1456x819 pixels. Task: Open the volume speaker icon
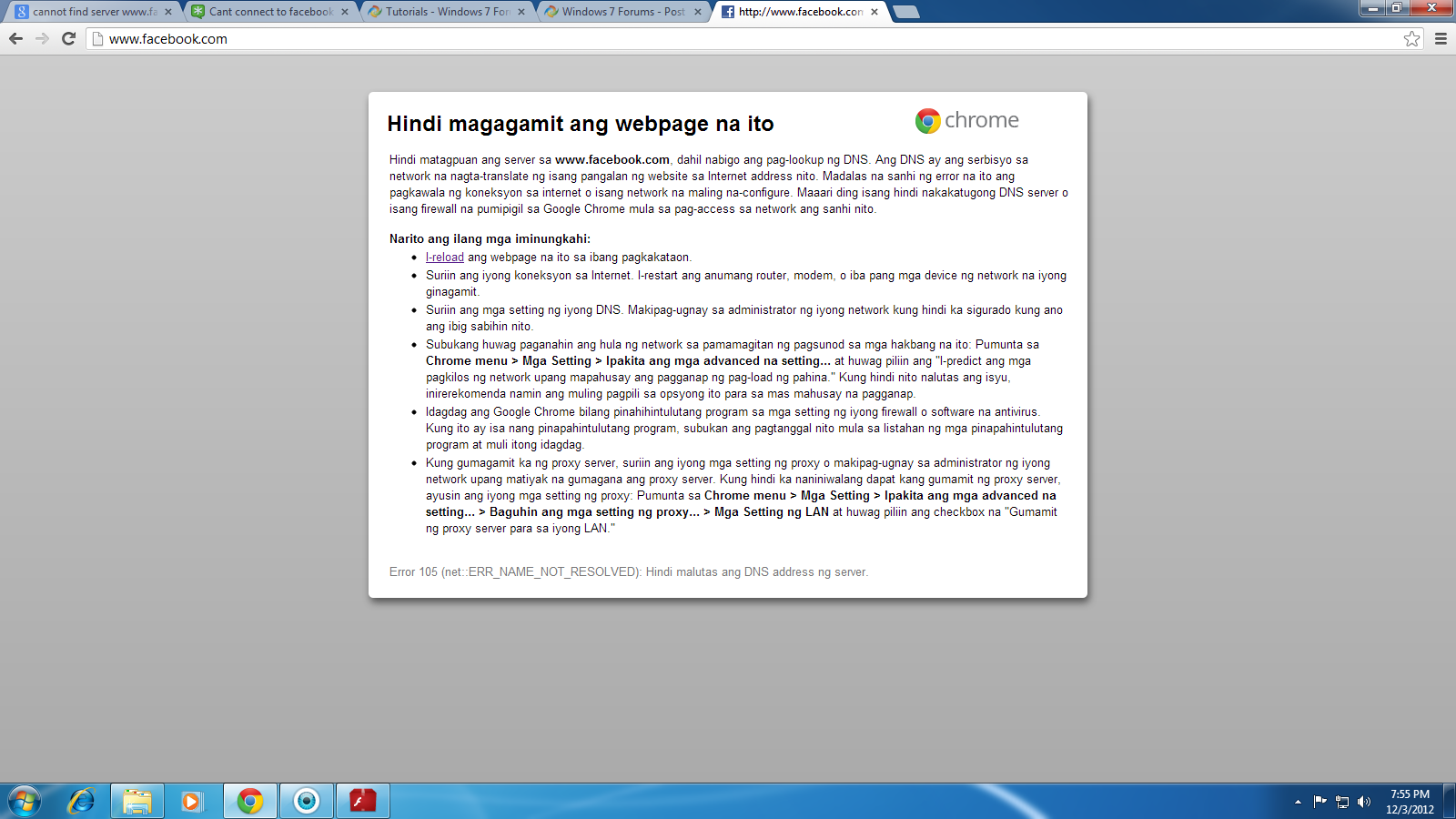1363,802
